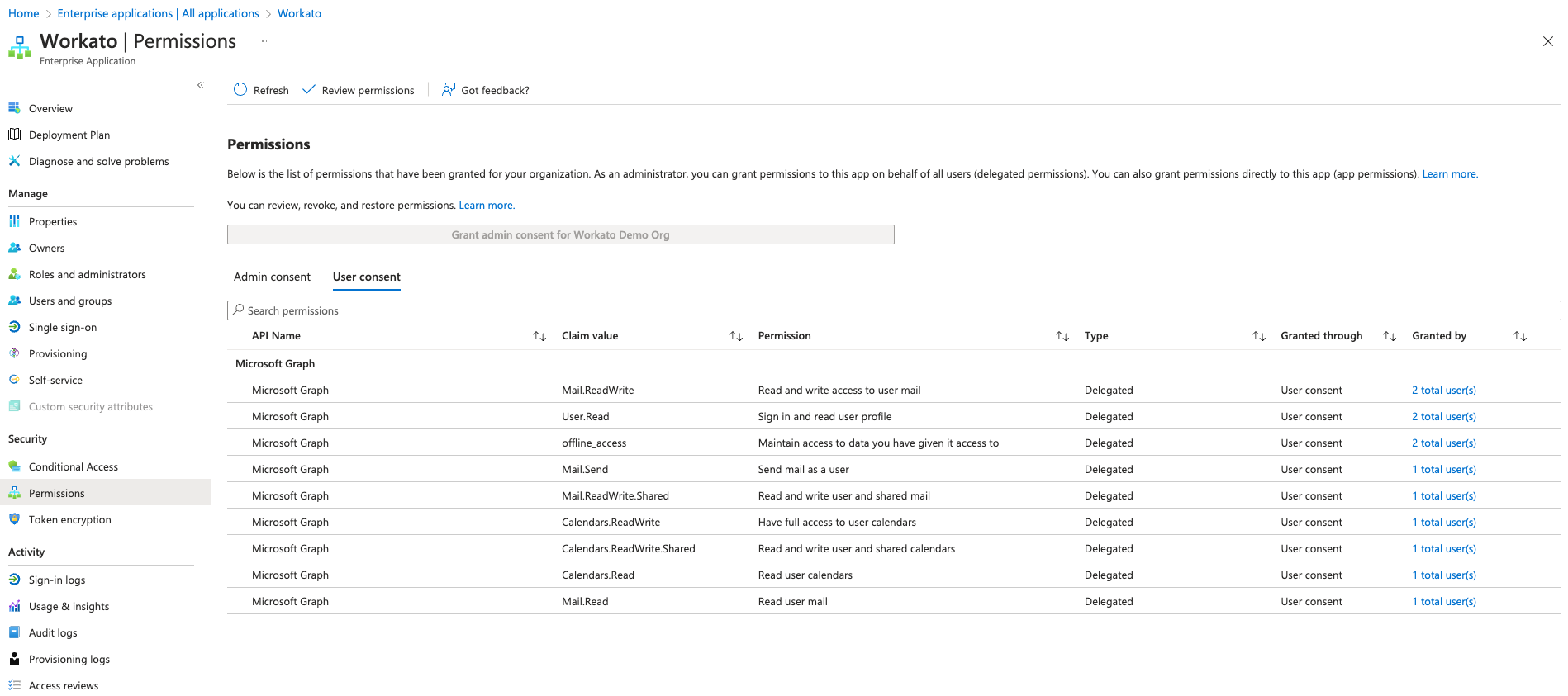
Task: Open Single sign-on settings
Action: pos(62,327)
